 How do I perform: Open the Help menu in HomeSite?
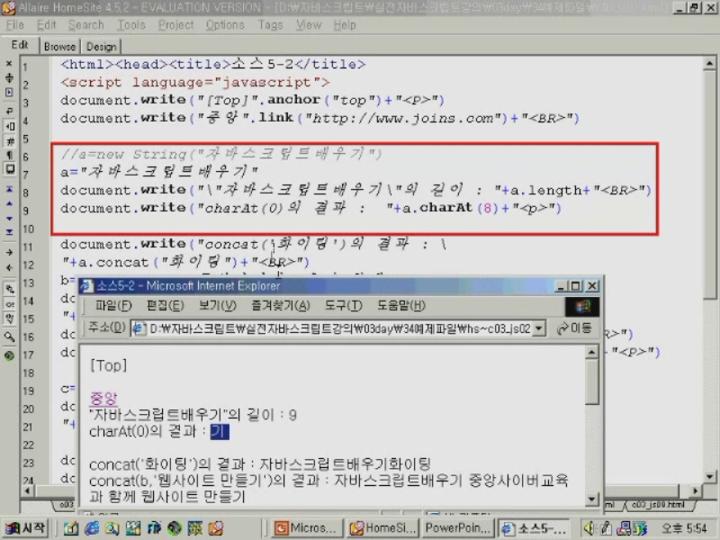click(x=345, y=25)
